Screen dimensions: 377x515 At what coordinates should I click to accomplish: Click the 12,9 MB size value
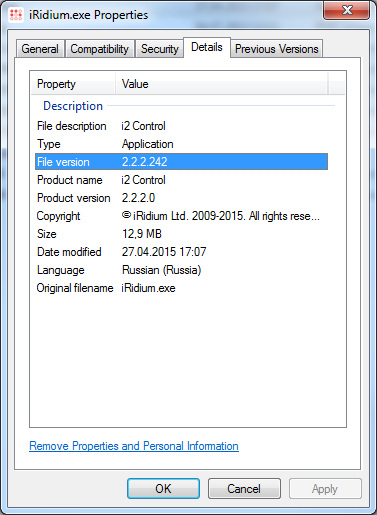[142, 234]
